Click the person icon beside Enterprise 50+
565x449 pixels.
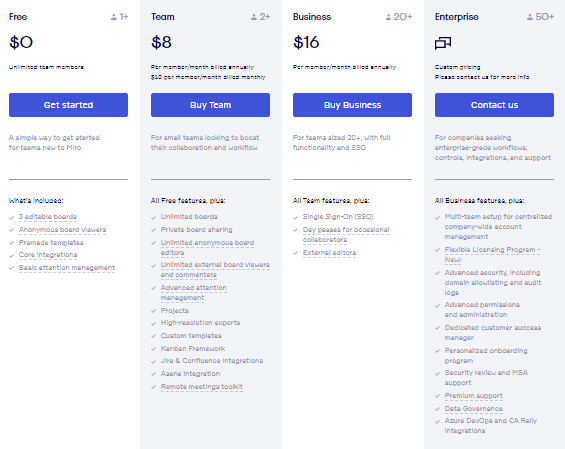tap(530, 17)
